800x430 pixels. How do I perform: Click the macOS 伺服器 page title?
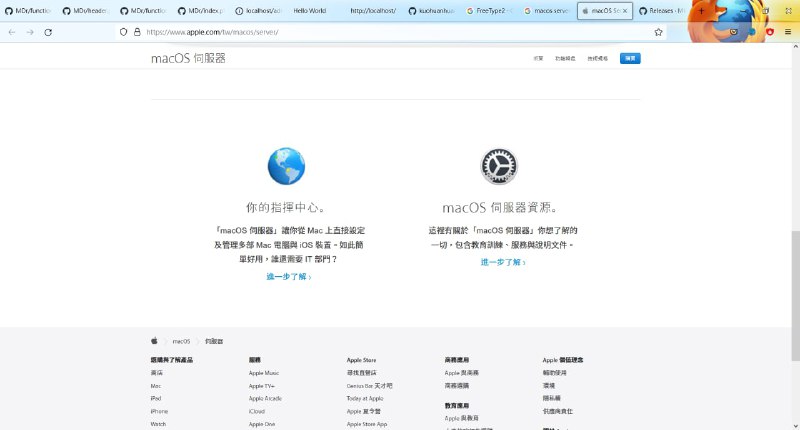(x=188, y=58)
